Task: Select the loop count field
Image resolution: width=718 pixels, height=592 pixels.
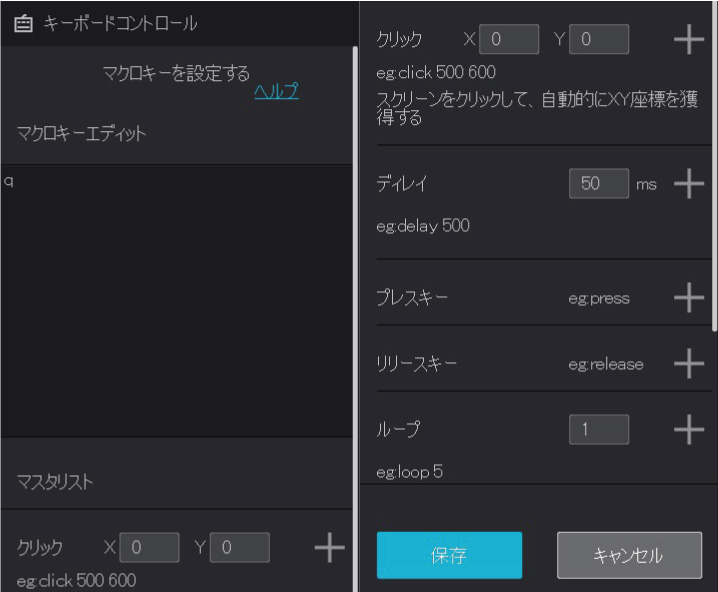Action: [x=598, y=430]
